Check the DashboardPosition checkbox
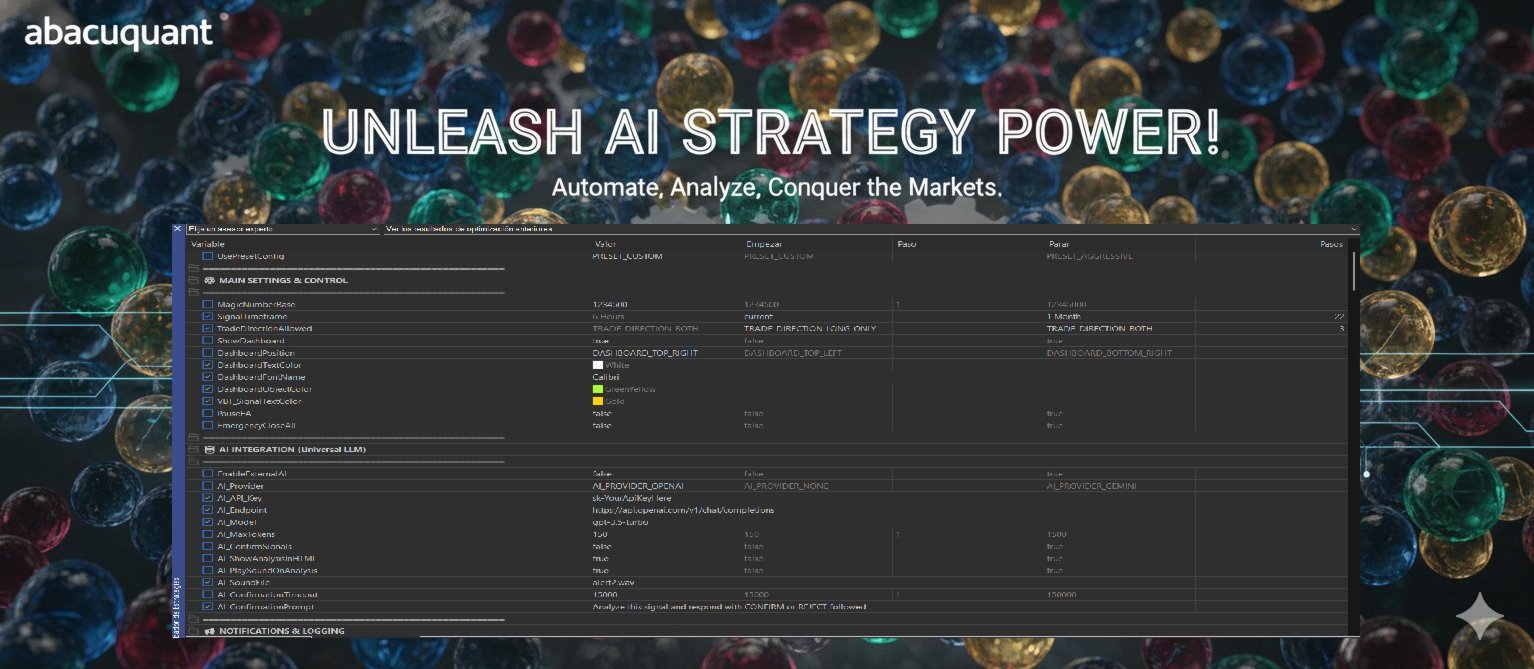The width and height of the screenshot is (1534, 669). [x=208, y=353]
